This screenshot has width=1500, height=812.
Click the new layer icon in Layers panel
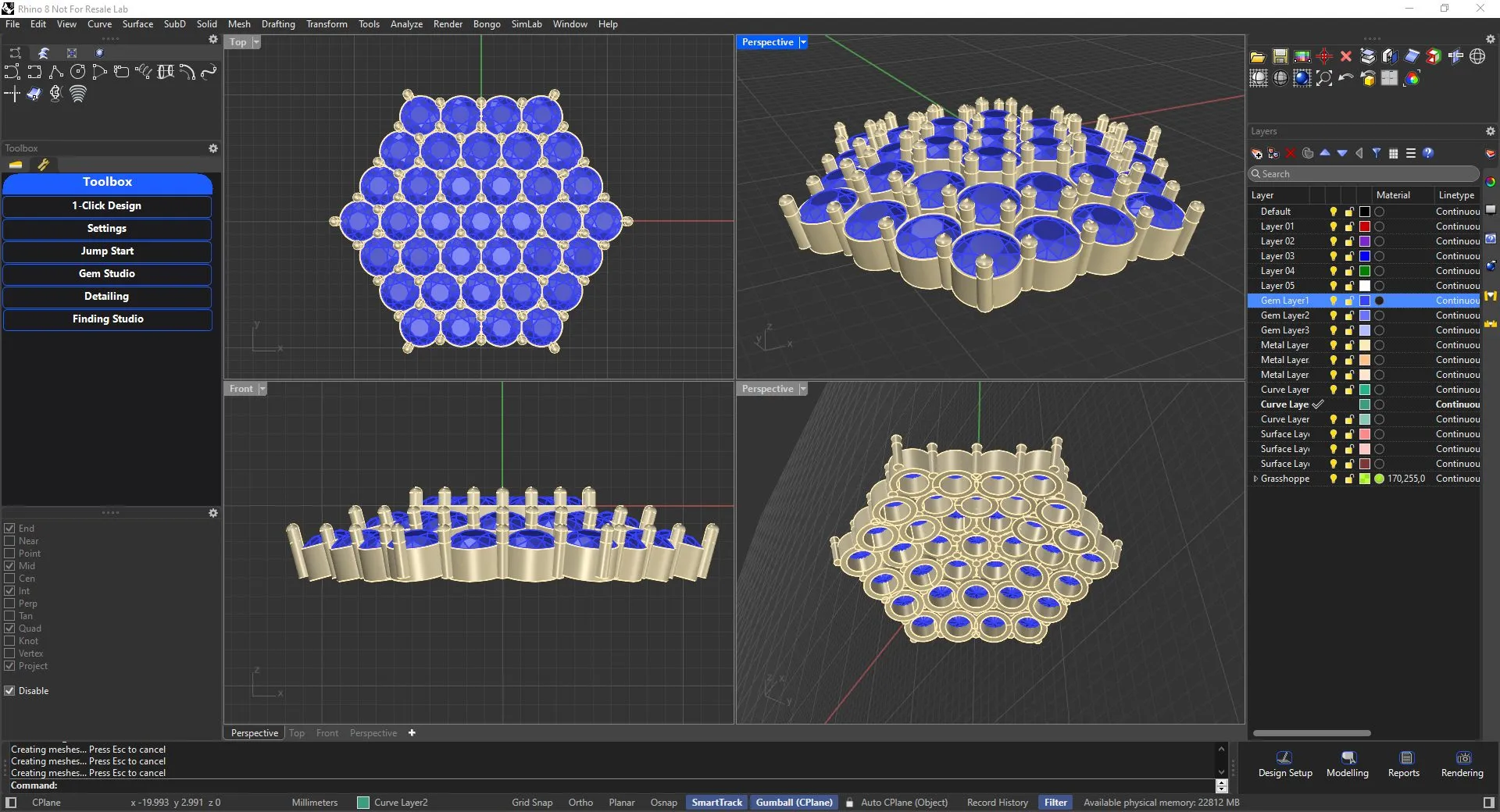[1257, 154]
